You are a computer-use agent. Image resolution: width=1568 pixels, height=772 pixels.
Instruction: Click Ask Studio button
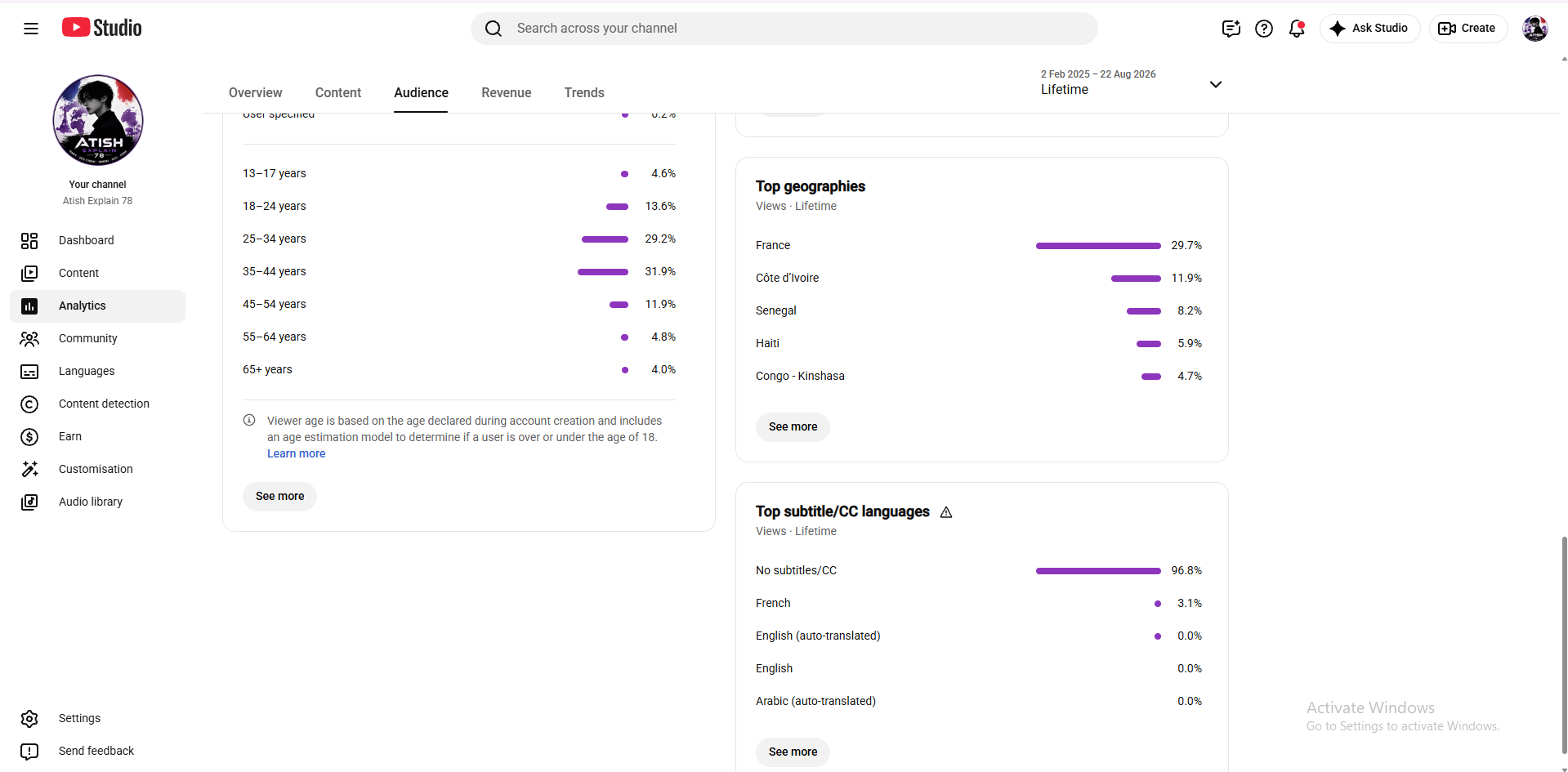coord(1370,29)
